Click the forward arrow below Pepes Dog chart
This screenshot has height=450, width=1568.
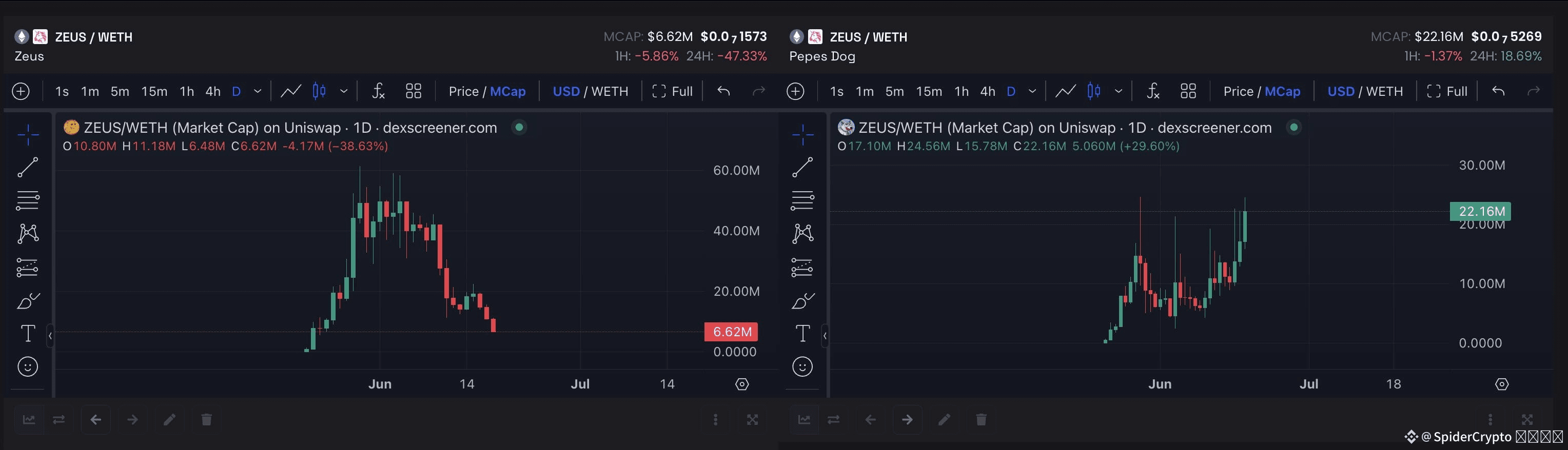pos(907,420)
